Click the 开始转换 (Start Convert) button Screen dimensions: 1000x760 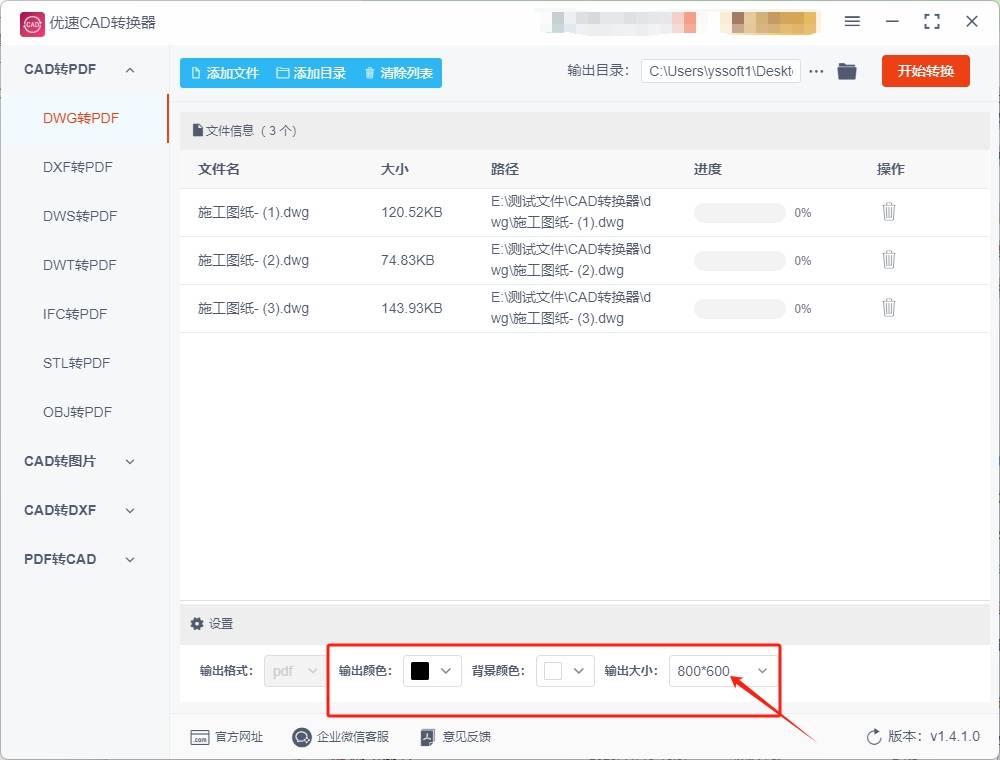(x=925, y=71)
